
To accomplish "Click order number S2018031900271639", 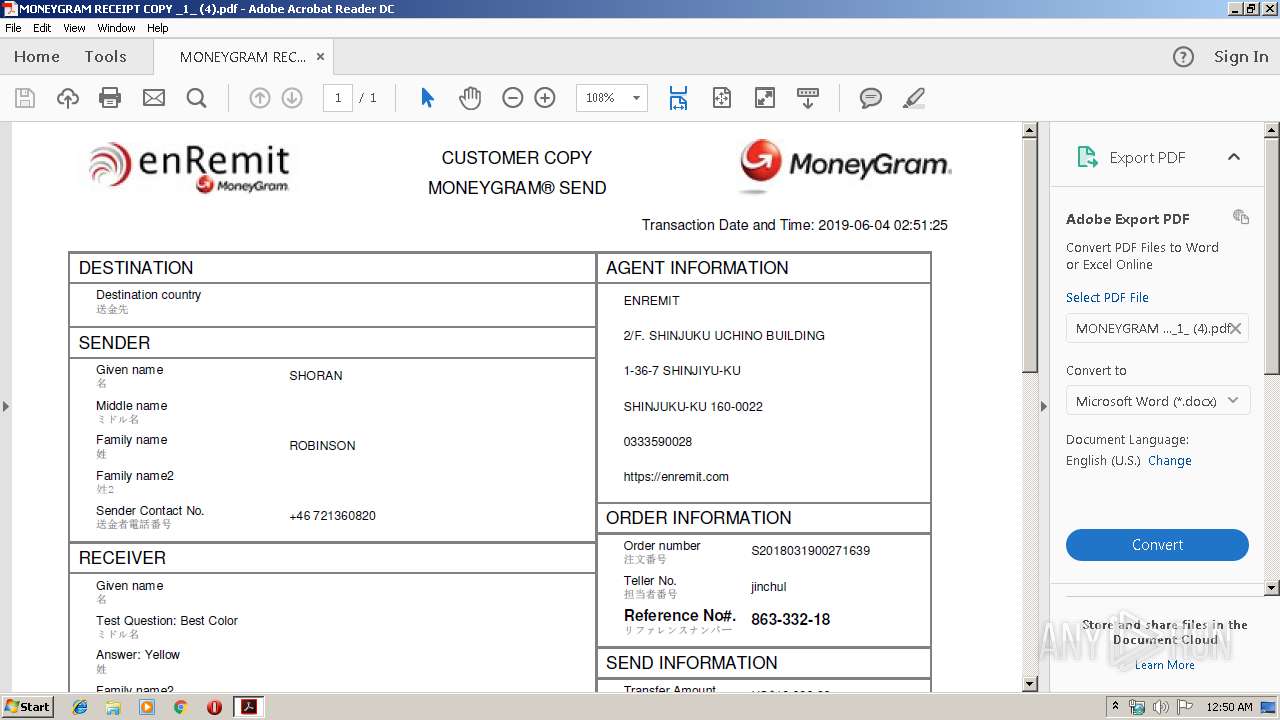I will pos(810,551).
